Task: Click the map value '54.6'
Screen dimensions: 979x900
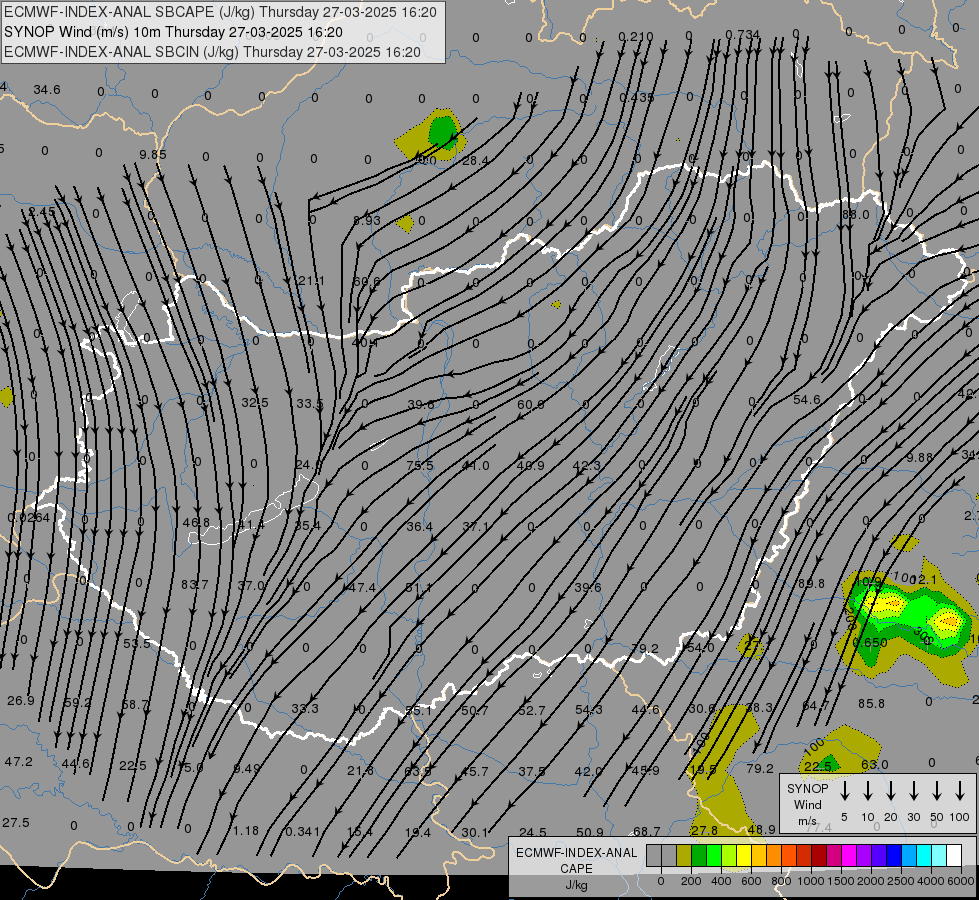Action: pyautogui.click(x=807, y=399)
